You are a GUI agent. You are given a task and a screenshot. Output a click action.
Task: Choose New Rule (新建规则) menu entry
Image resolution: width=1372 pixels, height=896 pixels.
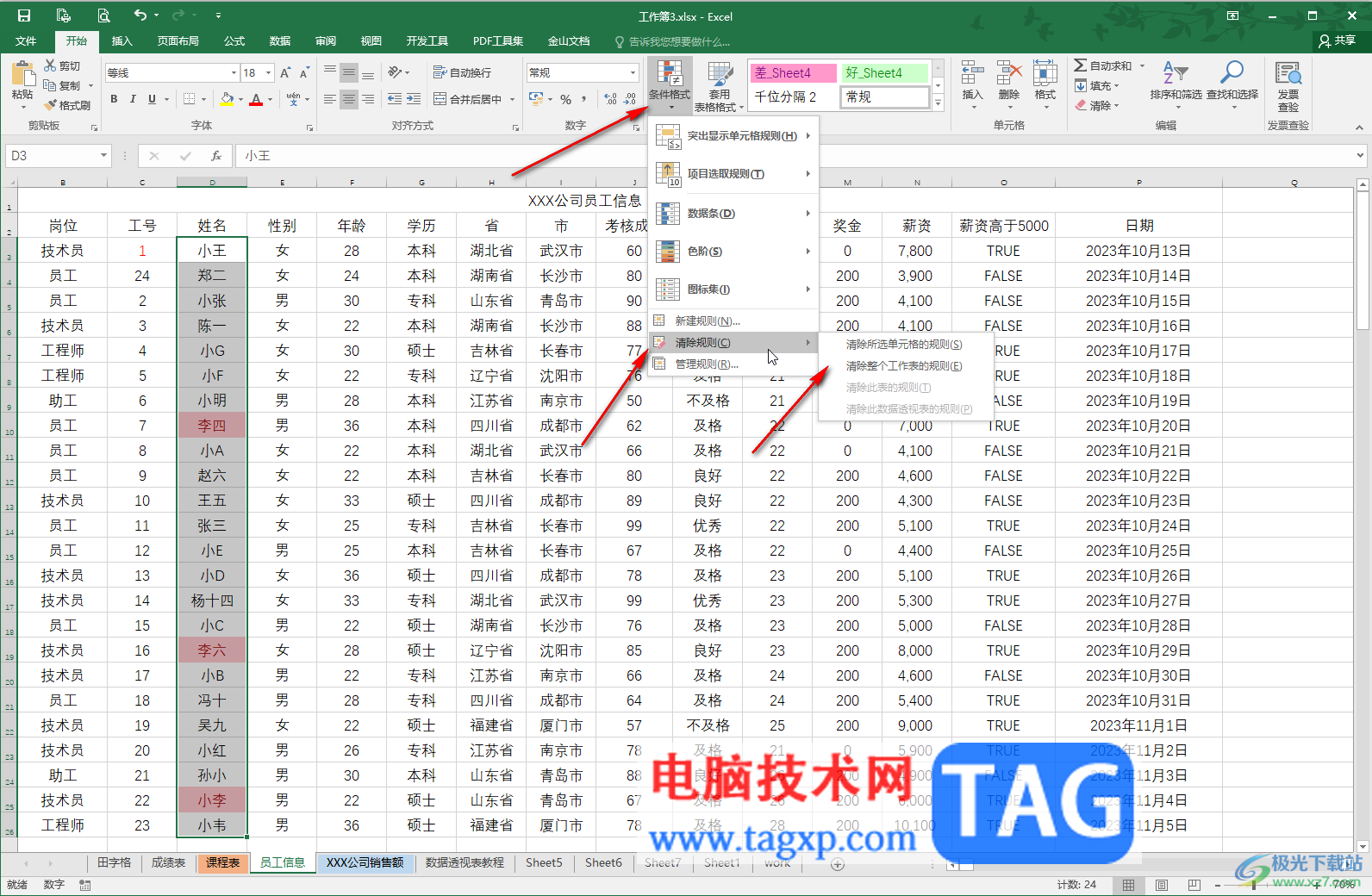[x=733, y=321]
